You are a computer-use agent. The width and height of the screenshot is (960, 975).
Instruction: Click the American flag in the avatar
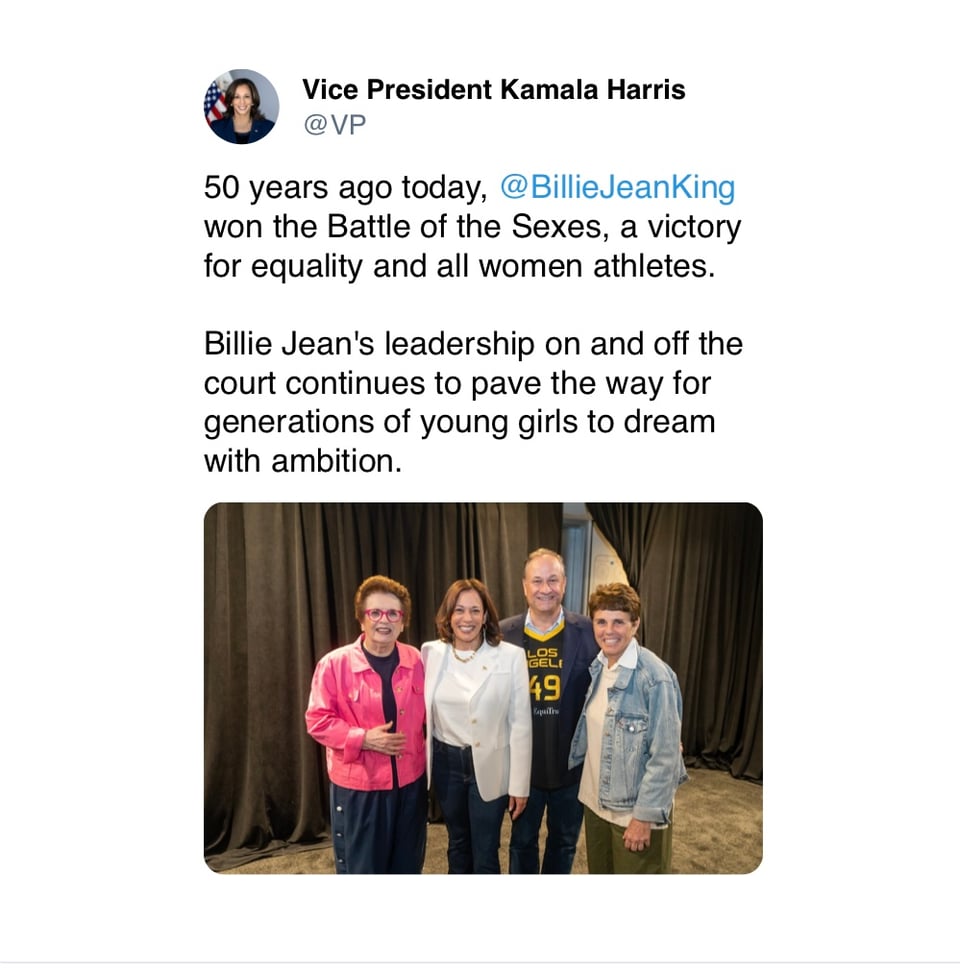pyautogui.click(x=215, y=101)
